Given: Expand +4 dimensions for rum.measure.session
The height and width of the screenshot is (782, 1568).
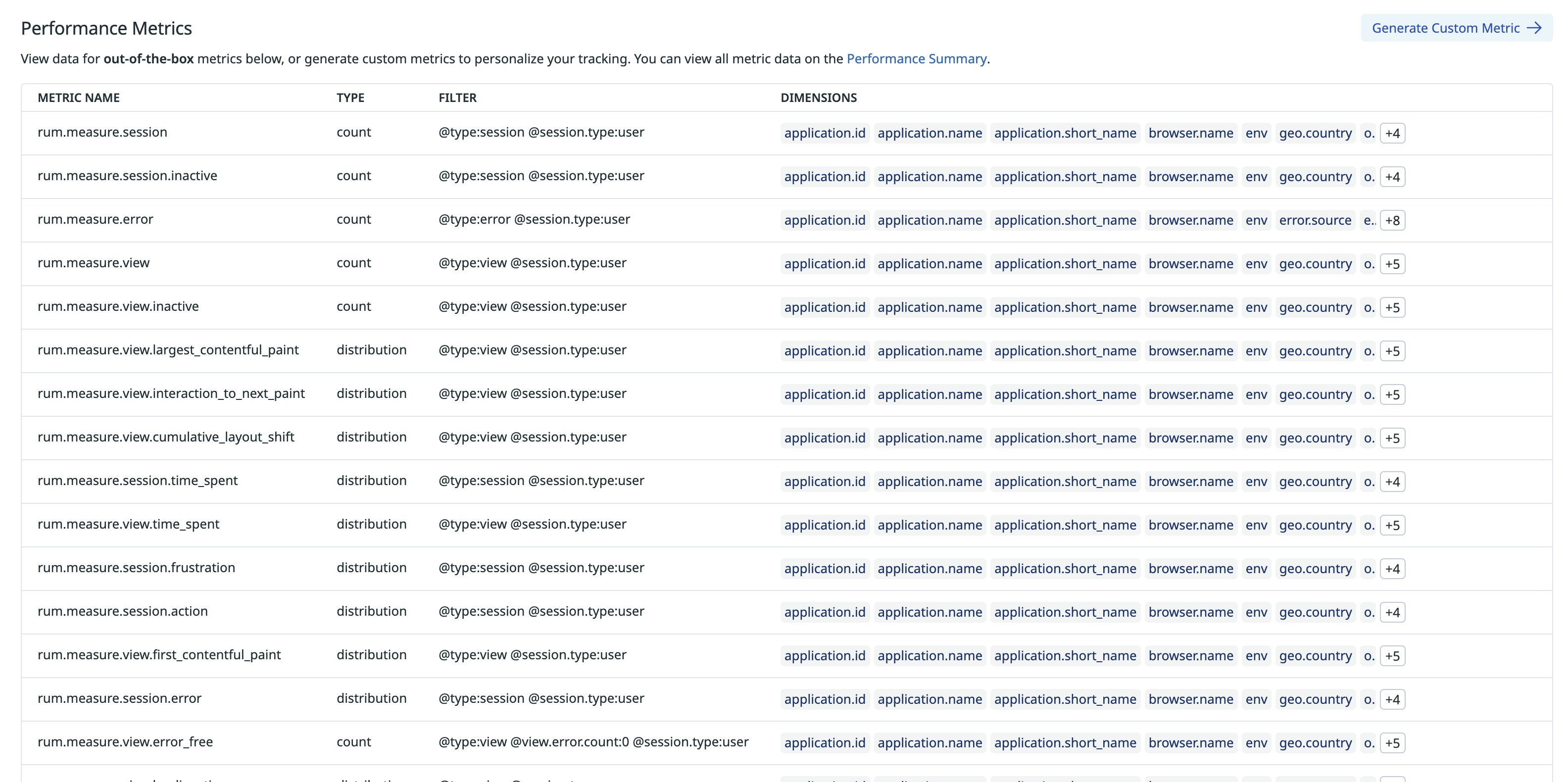Looking at the screenshot, I should (1392, 133).
